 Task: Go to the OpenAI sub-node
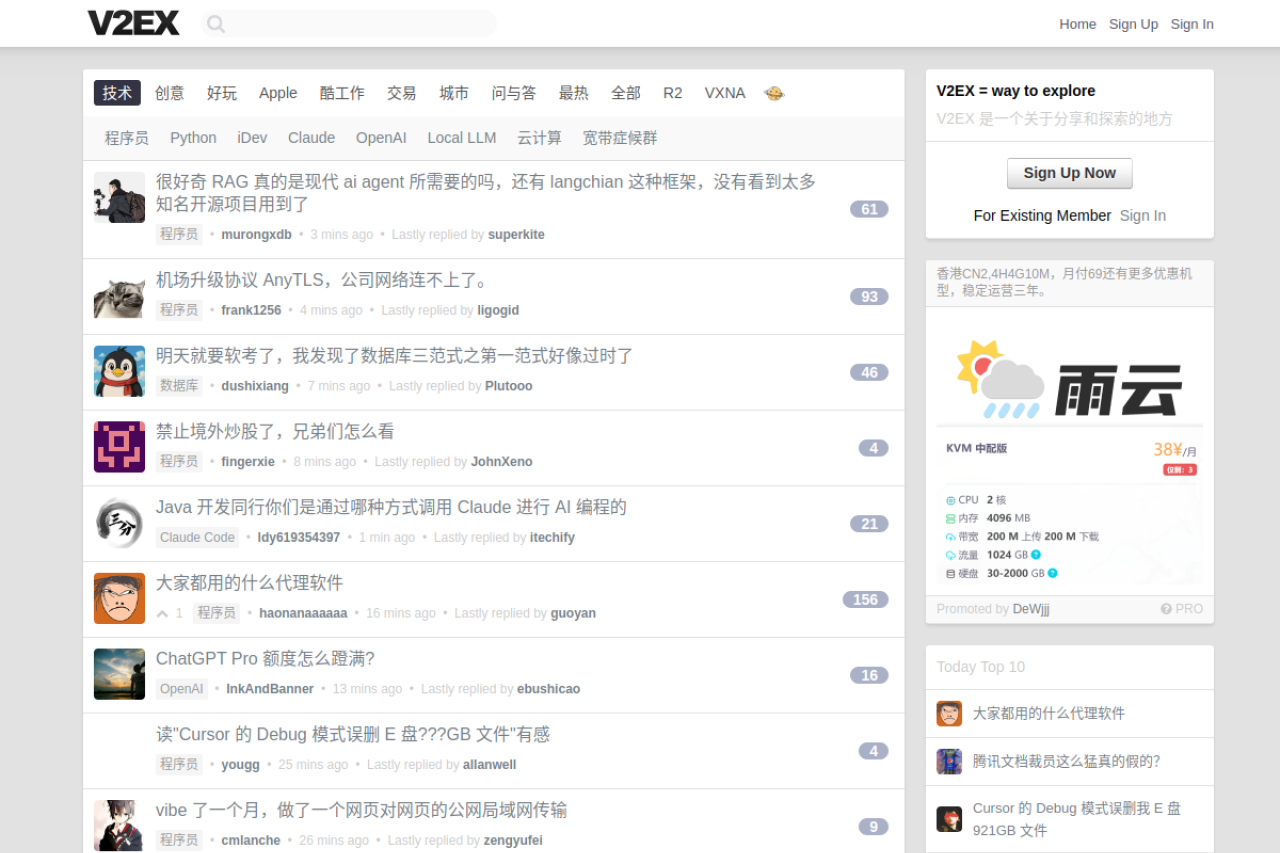click(x=381, y=138)
